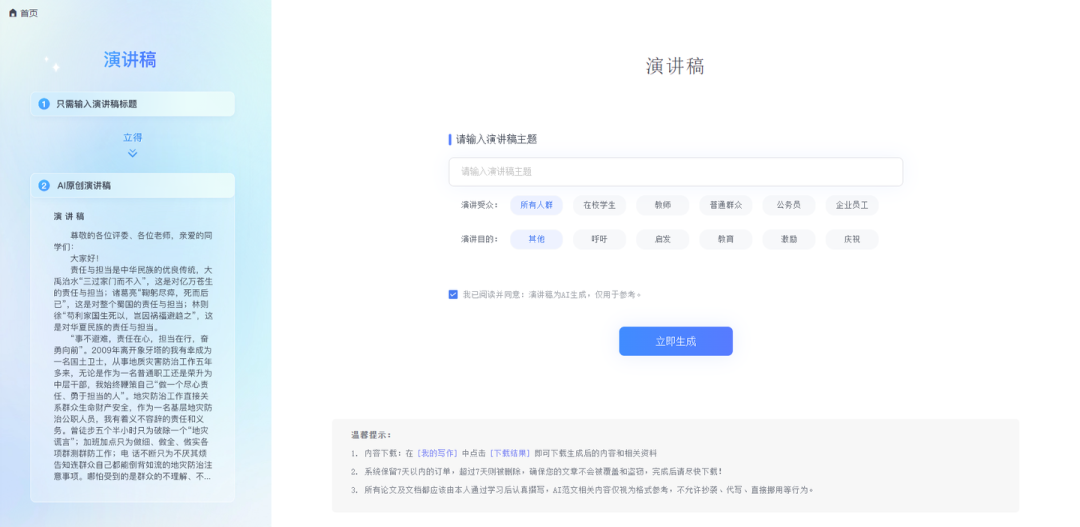The image size is (1080, 527).
Task: Select audience option 所有人群
Action: (536, 205)
